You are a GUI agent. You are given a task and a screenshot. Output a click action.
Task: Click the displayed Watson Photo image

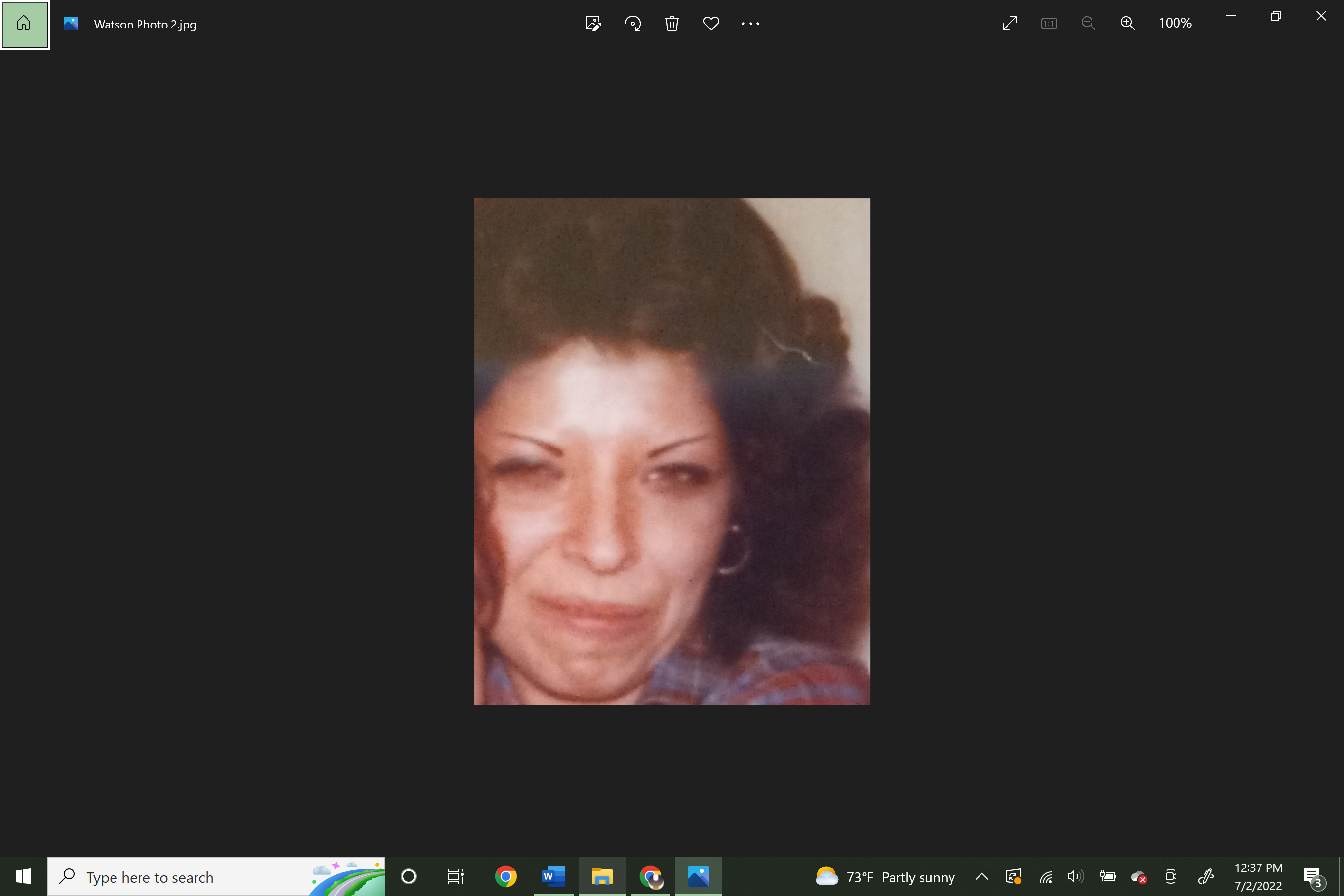pyautogui.click(x=672, y=451)
